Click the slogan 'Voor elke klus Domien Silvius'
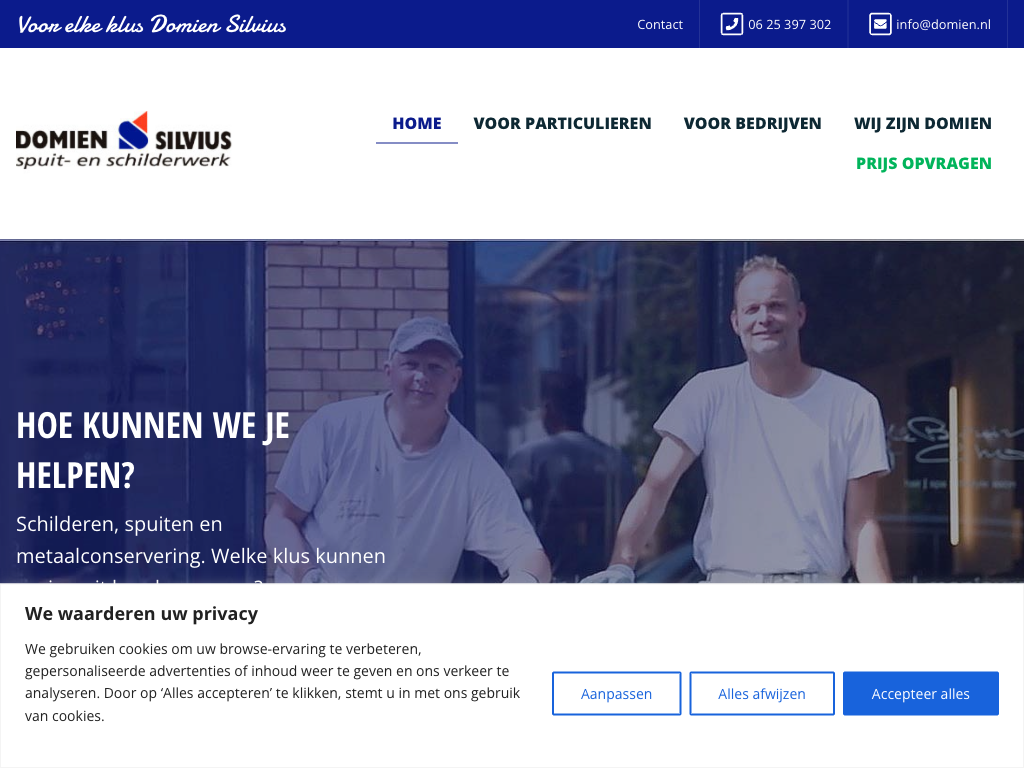The image size is (1024, 768). pos(152,25)
